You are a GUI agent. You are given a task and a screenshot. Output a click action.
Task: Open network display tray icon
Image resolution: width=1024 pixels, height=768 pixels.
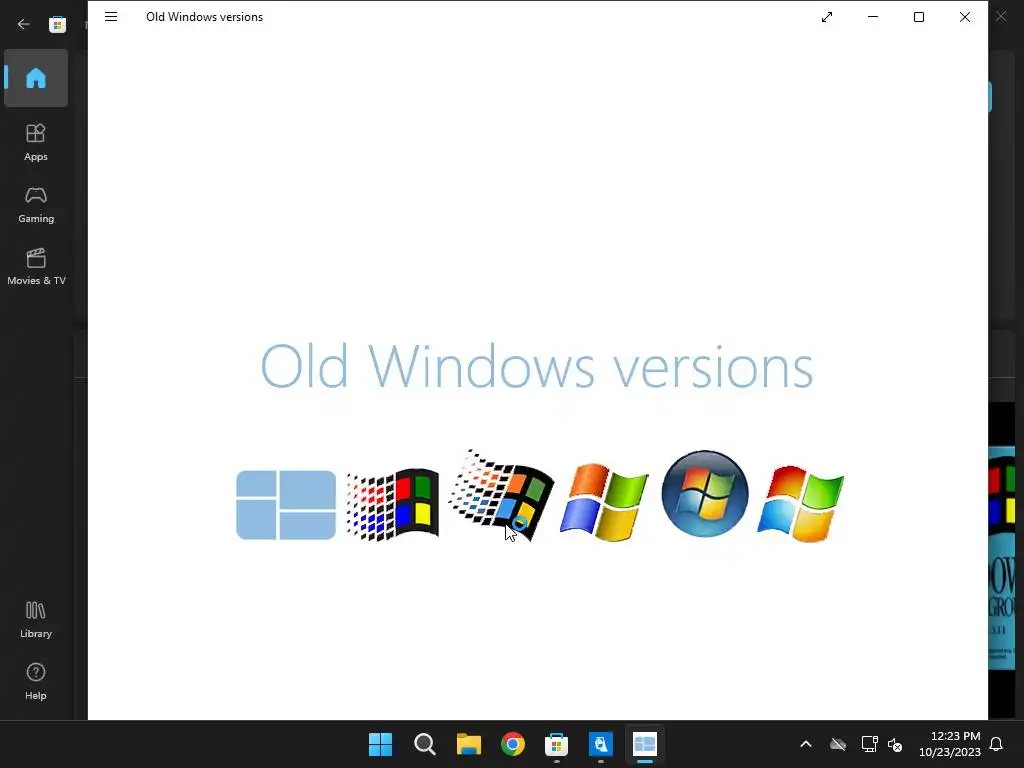click(869, 744)
